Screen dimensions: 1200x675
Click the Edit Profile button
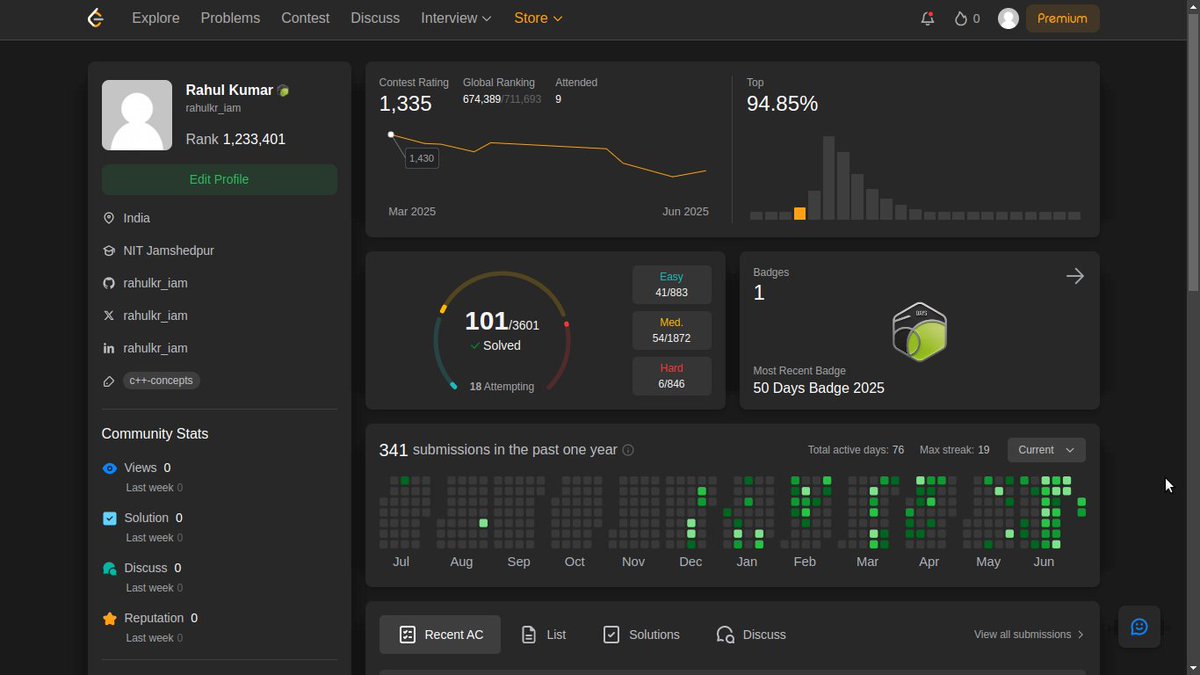click(x=219, y=180)
